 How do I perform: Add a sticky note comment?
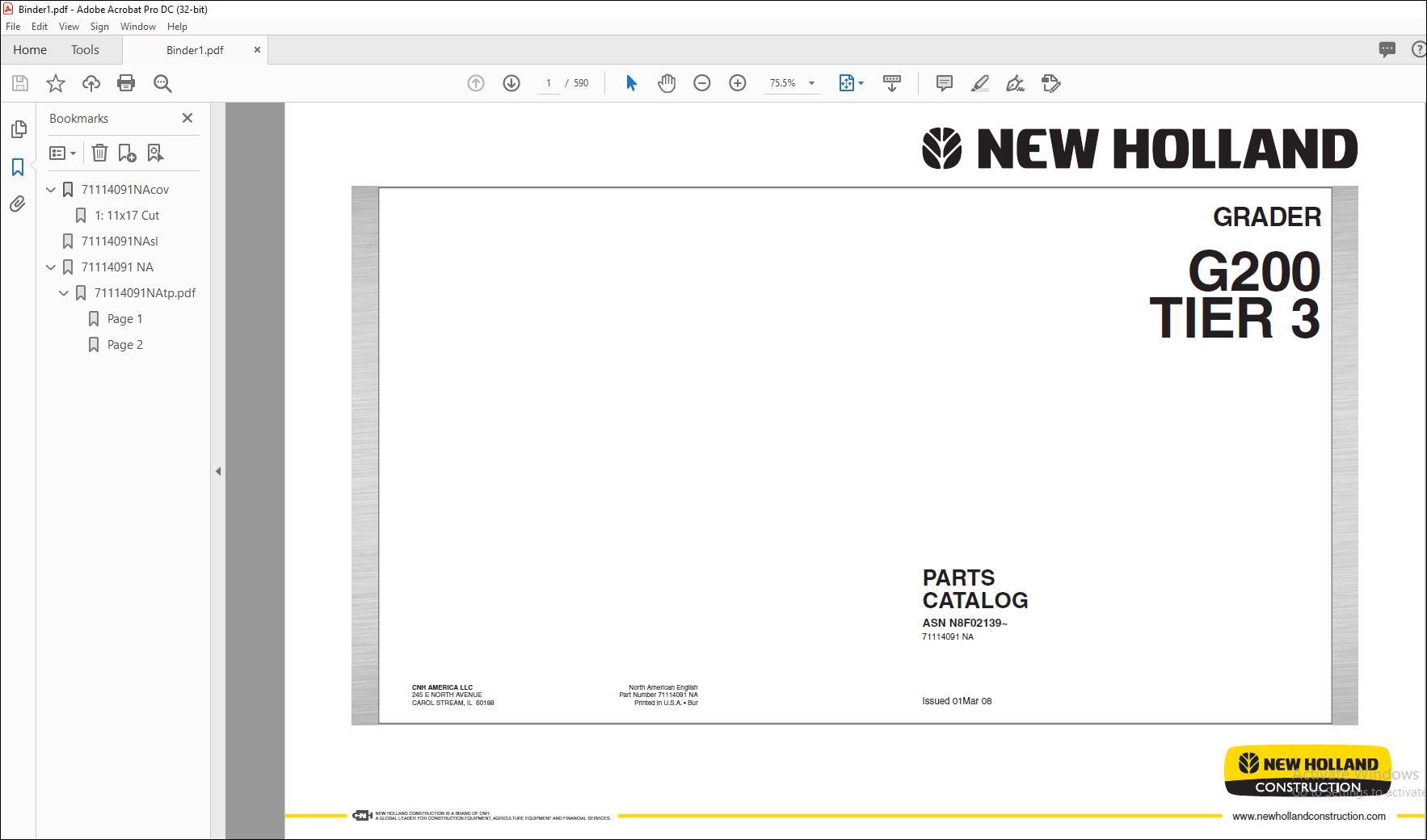[944, 83]
